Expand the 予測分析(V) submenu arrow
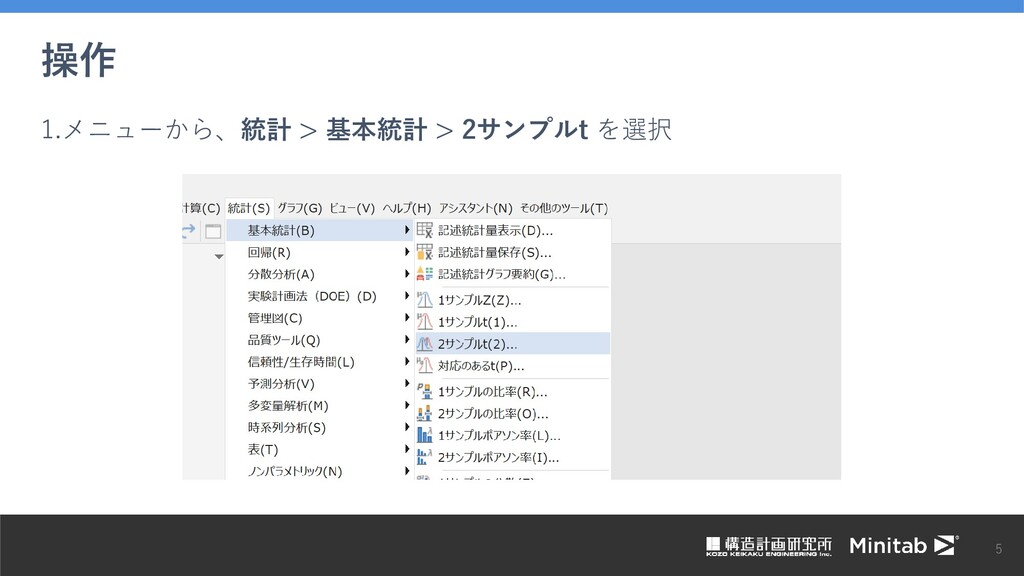The height and width of the screenshot is (576, 1024). coord(406,383)
